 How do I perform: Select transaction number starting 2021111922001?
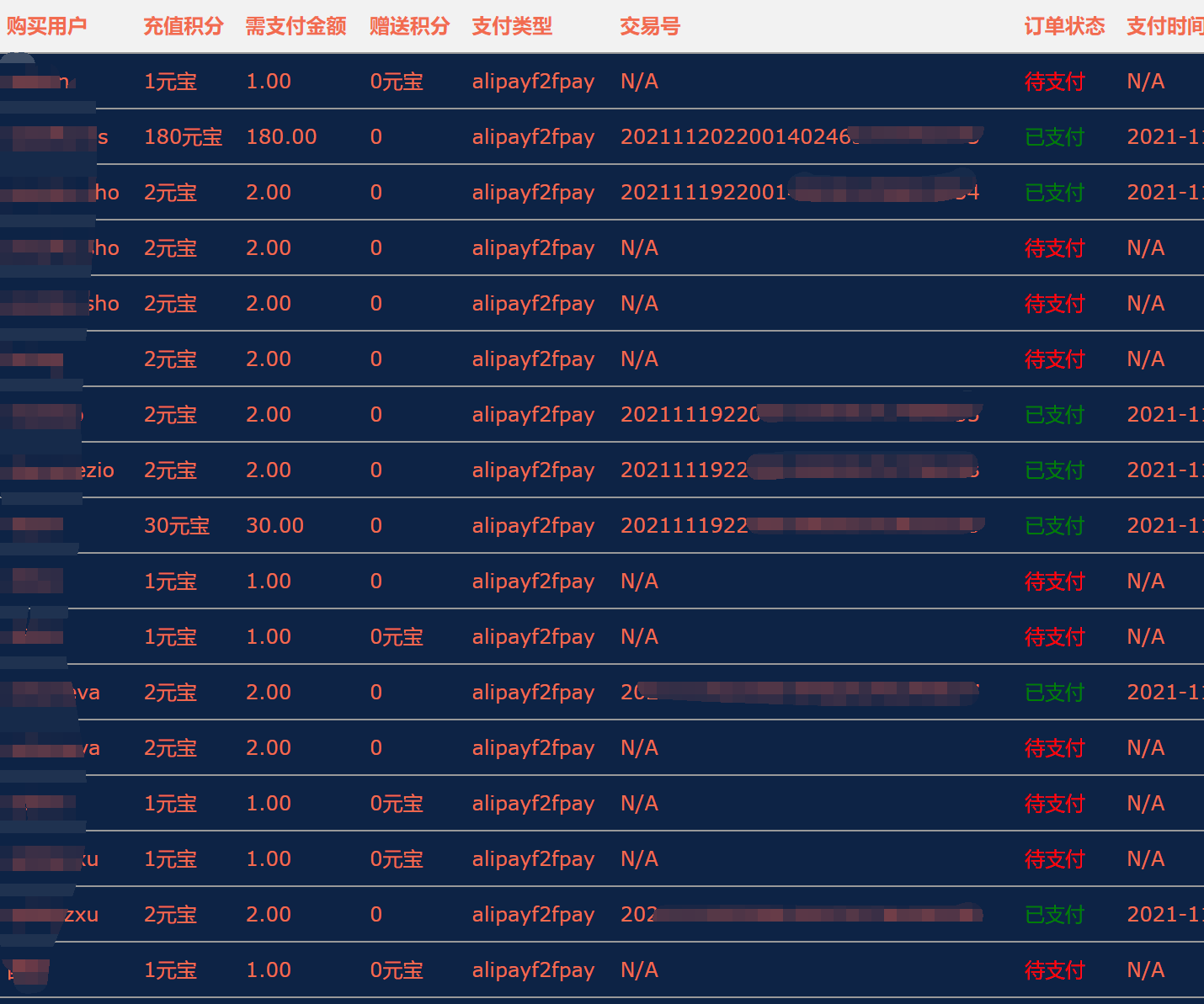[800, 193]
